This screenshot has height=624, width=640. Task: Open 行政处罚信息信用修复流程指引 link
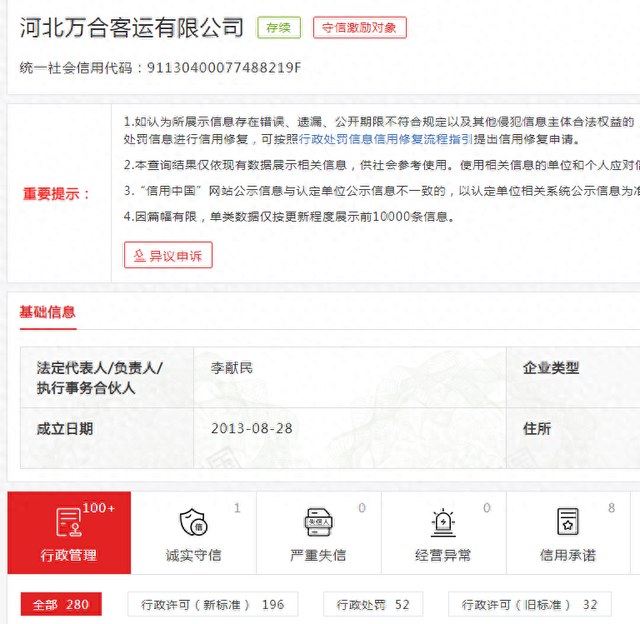point(386,139)
